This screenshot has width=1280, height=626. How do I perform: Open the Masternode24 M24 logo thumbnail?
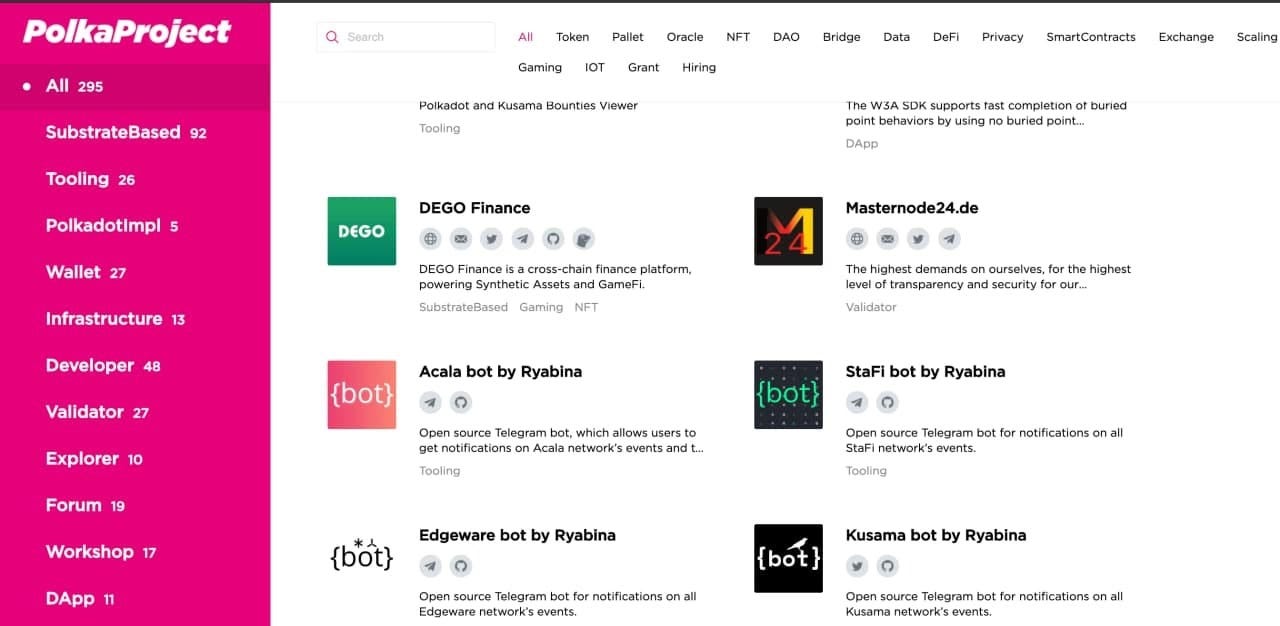[x=788, y=231]
